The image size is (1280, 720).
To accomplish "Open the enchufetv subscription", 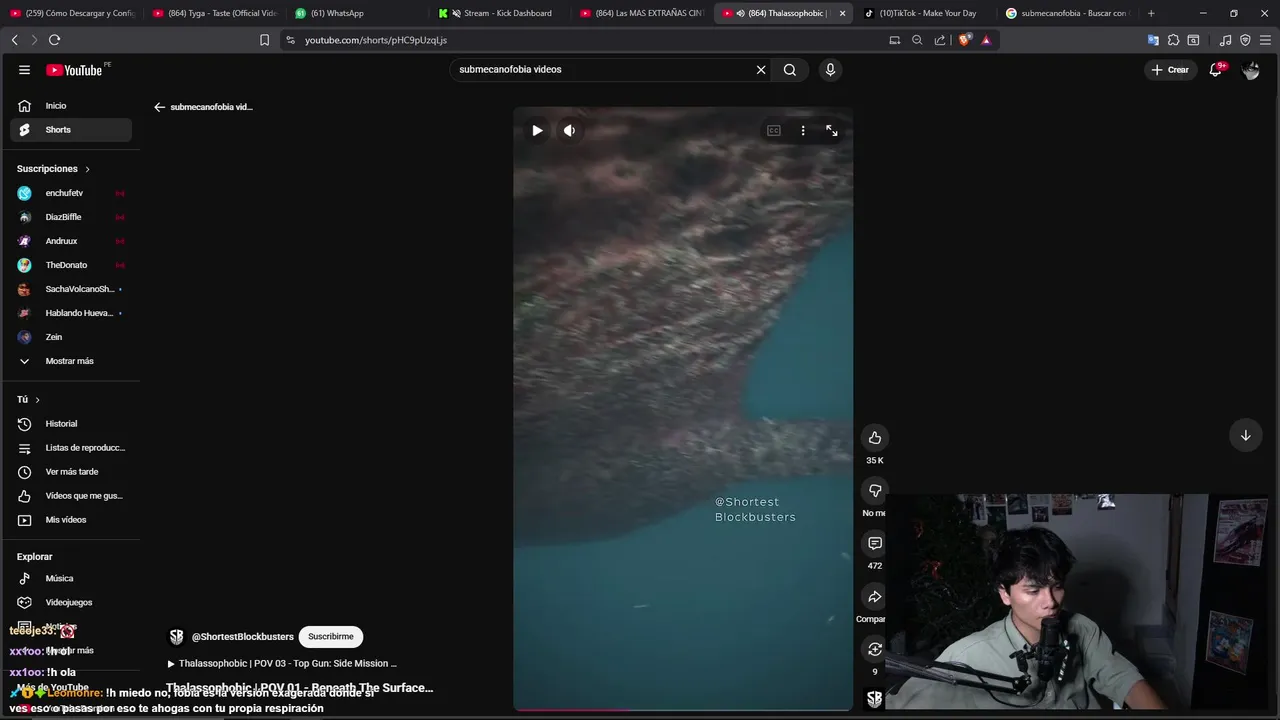I will point(71,193).
